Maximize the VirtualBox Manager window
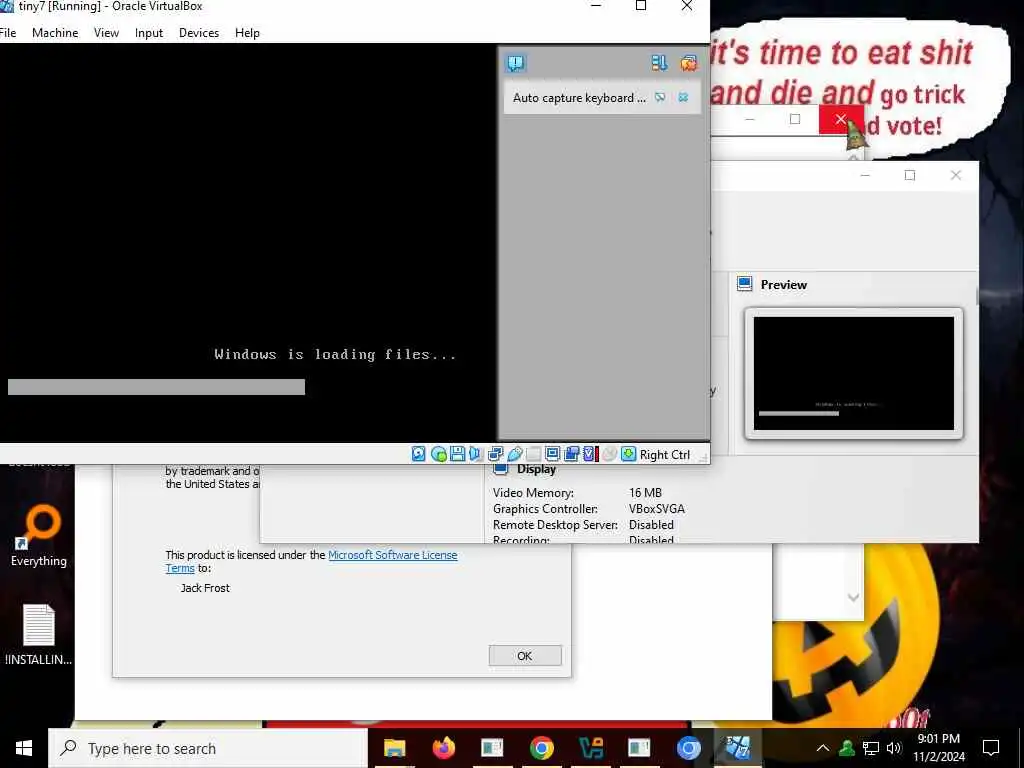Image resolution: width=1024 pixels, height=768 pixels. [x=910, y=175]
